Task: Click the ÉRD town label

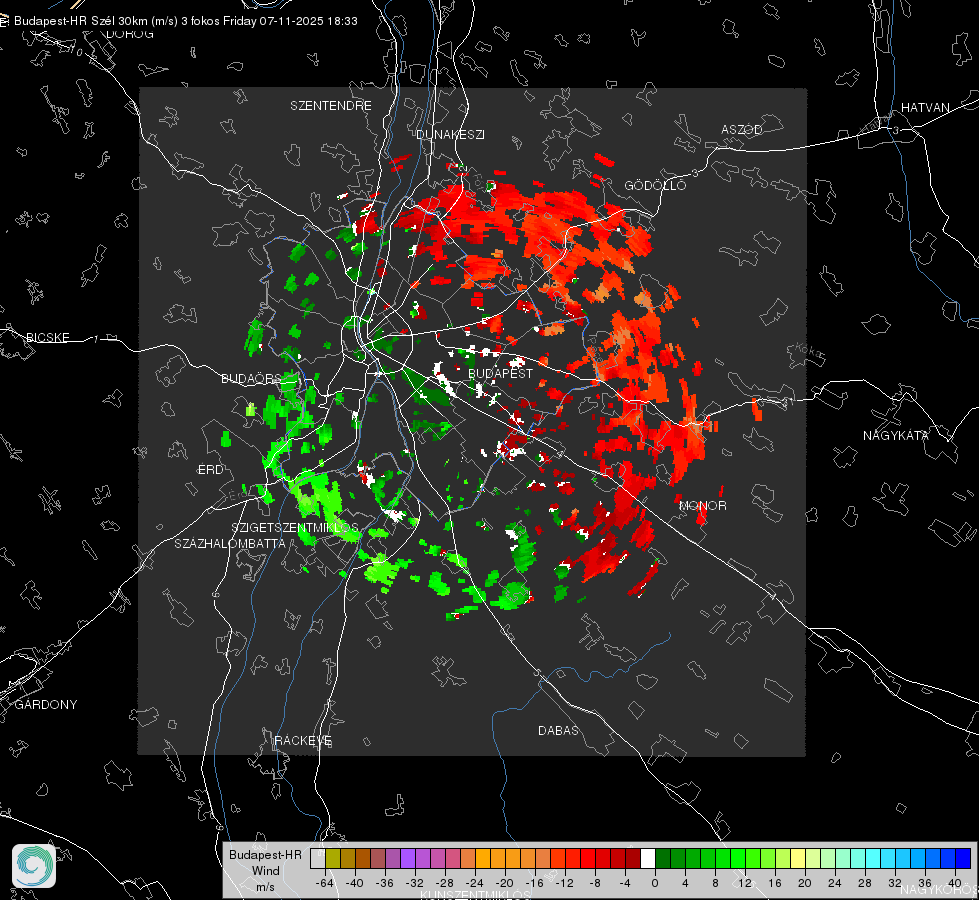Action: pyautogui.click(x=210, y=470)
